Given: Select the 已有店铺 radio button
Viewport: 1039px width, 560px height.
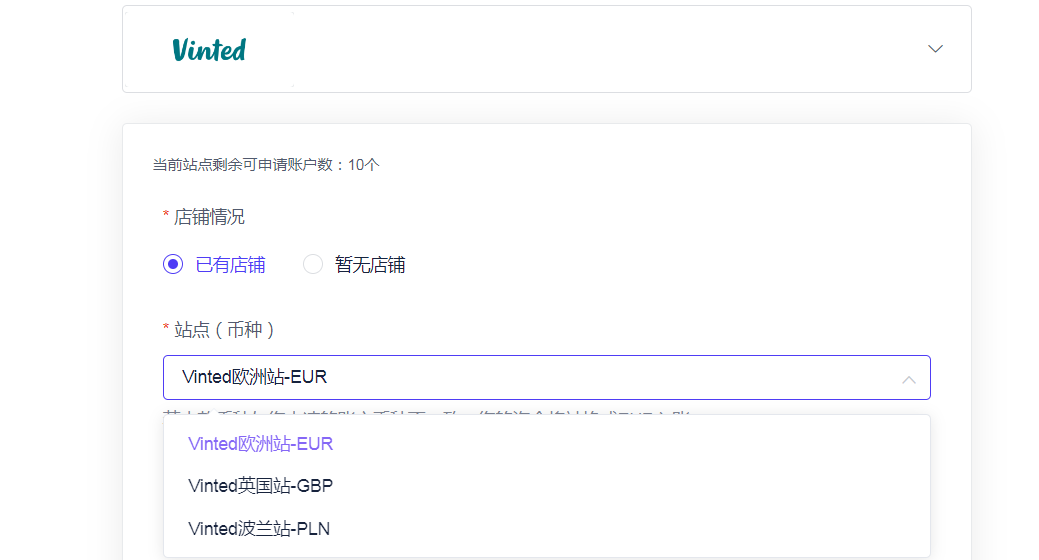Looking at the screenshot, I should pyautogui.click(x=173, y=264).
